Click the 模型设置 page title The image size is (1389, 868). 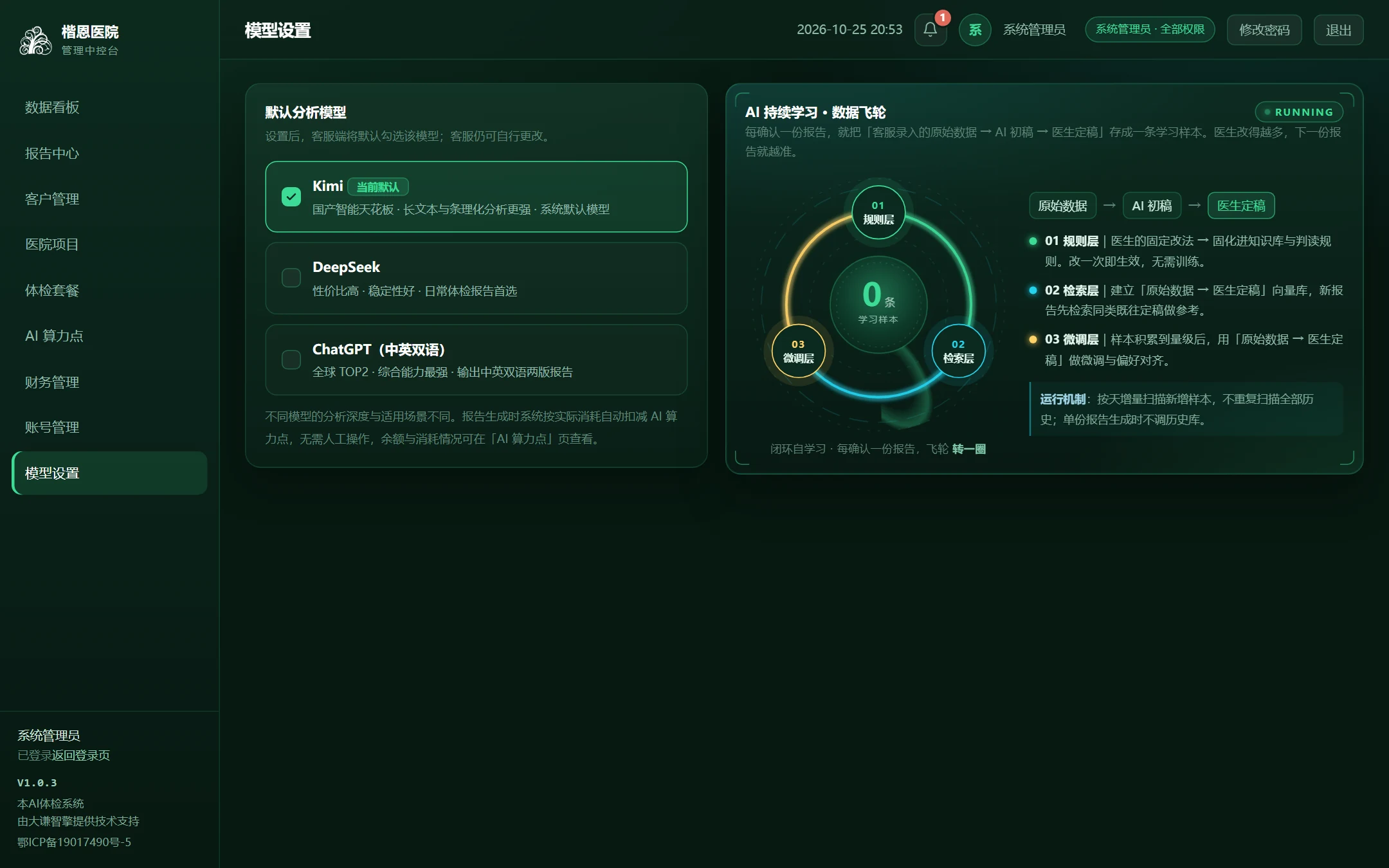(278, 30)
